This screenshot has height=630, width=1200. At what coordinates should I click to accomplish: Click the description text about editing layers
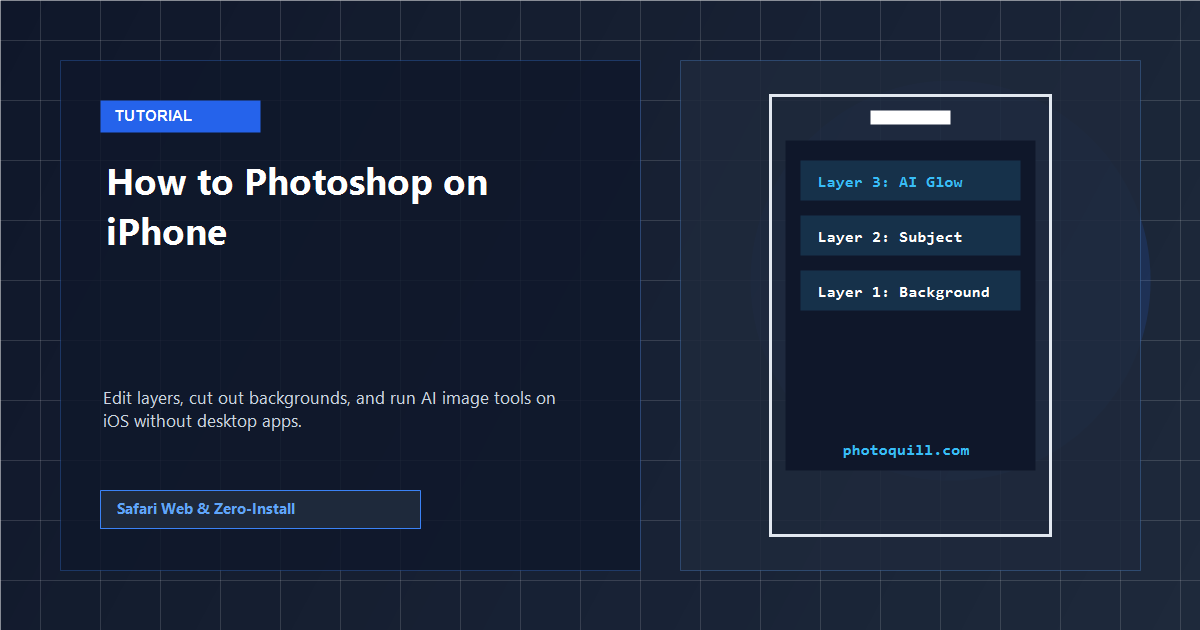[x=329, y=410]
